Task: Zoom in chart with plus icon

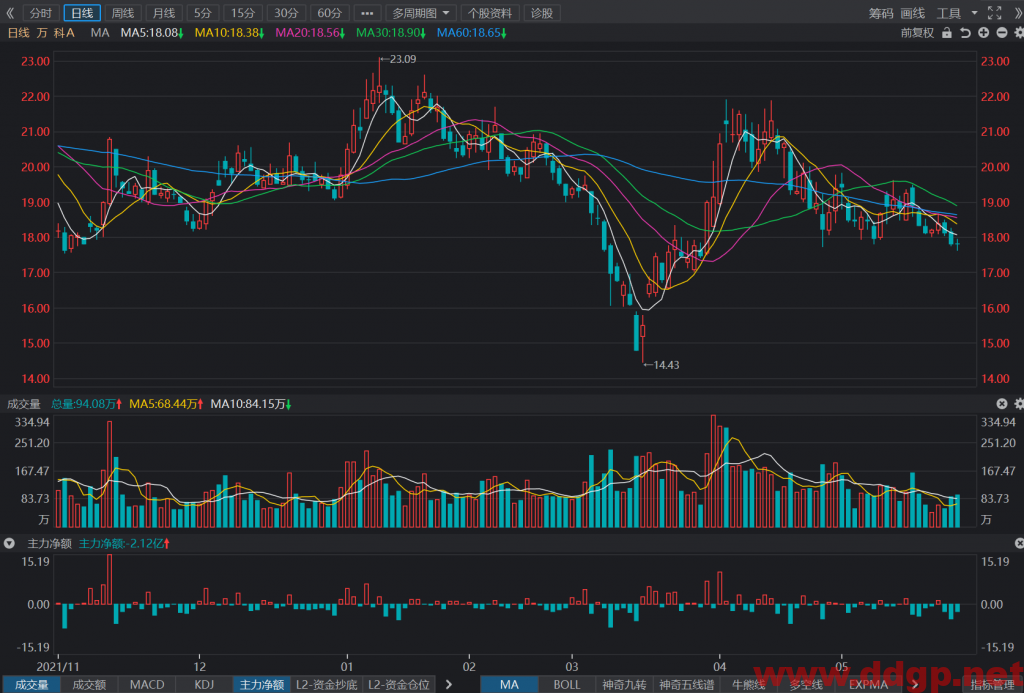Action: click(x=984, y=33)
